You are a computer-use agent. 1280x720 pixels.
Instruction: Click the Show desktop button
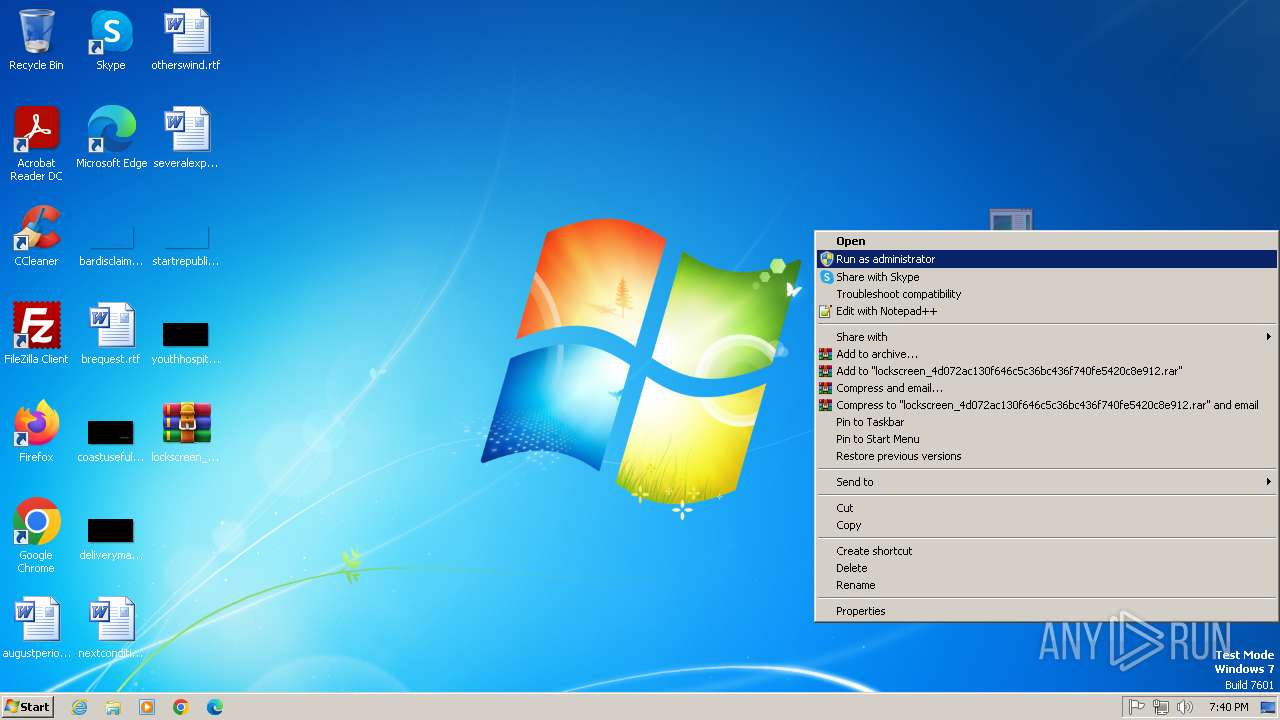pyautogui.click(x=1268, y=707)
